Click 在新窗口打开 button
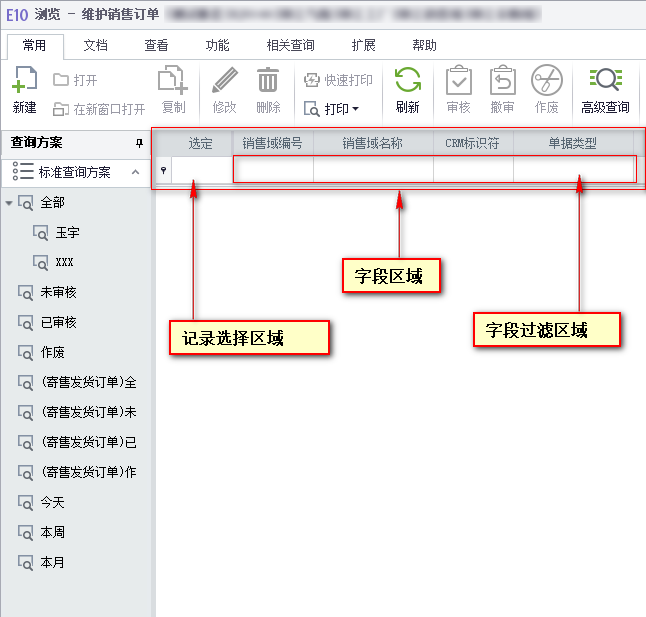Screen dimensions: 646x617 coord(99,109)
